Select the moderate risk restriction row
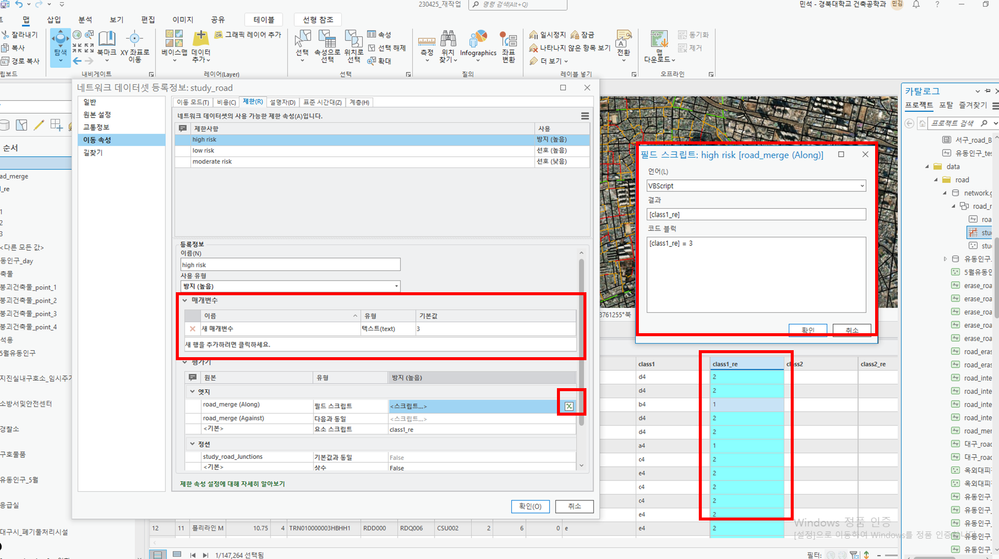Viewport: 999px width, 559px height. coord(382,162)
